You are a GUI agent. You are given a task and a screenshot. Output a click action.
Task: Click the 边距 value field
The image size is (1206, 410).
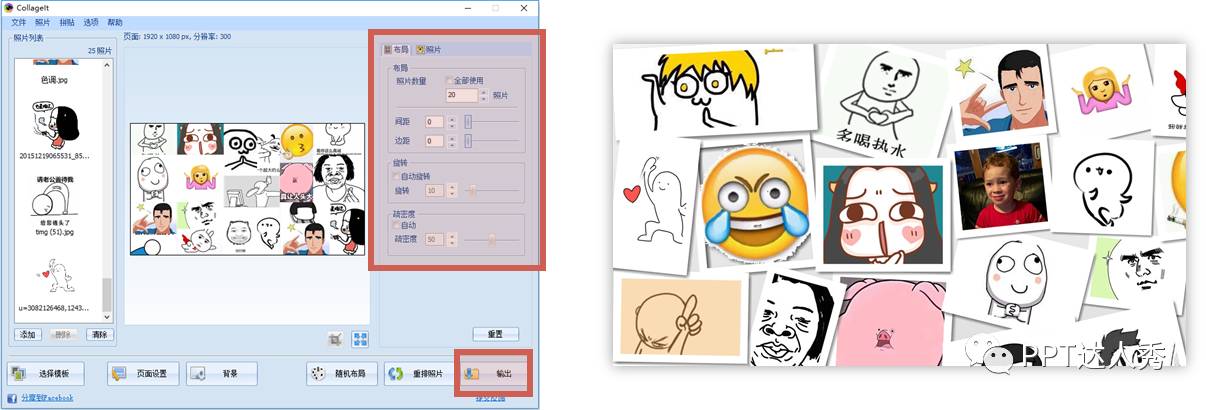(434, 142)
